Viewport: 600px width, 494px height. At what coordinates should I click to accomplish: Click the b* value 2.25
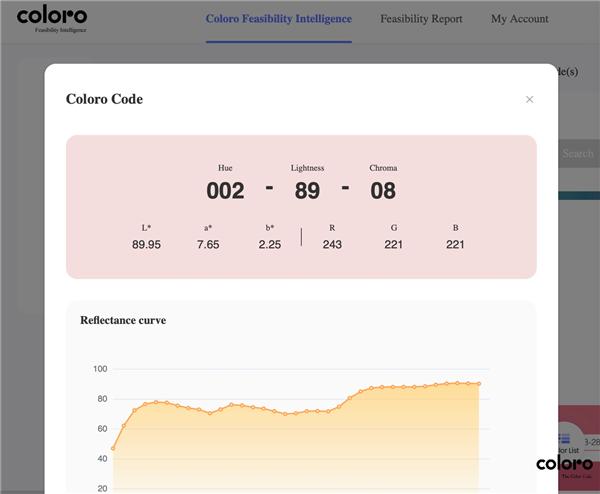pos(270,245)
